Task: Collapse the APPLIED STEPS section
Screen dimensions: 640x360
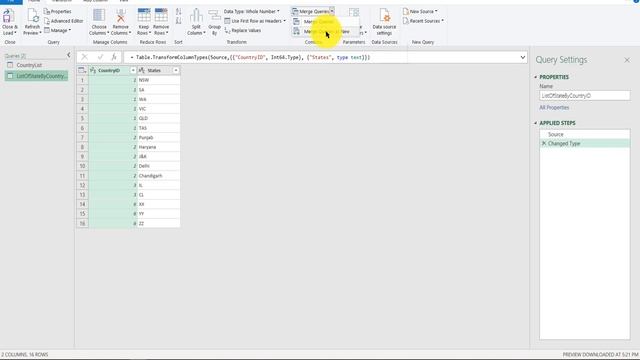Action: (536, 123)
